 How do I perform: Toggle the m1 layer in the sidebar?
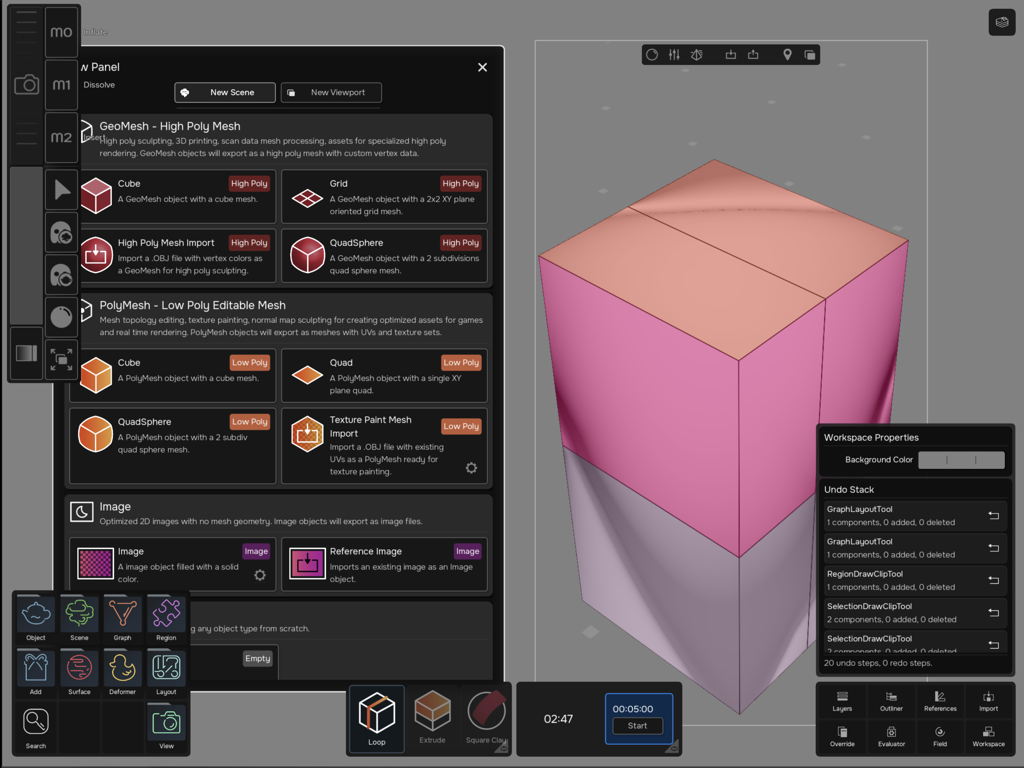61,84
